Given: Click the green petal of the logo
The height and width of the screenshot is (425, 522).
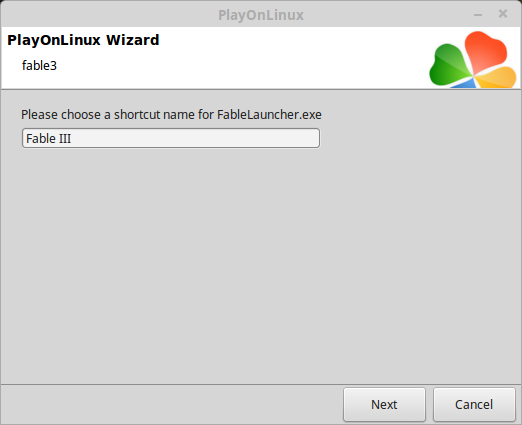Looking at the screenshot, I should click(x=449, y=65).
